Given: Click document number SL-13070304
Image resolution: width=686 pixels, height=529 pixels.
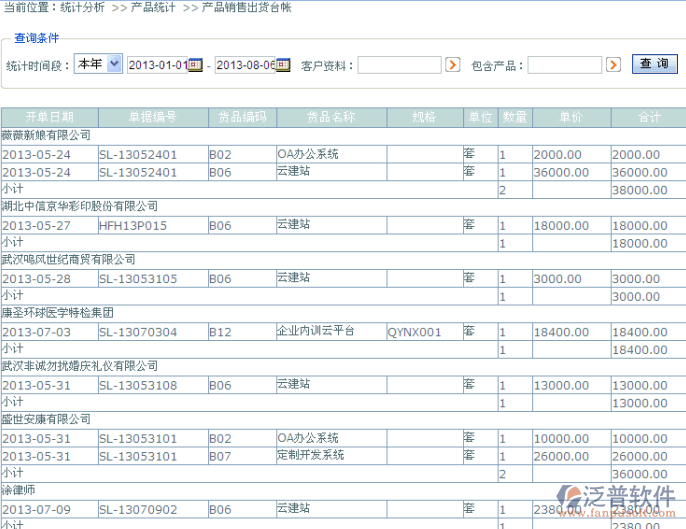Looking at the screenshot, I should (x=138, y=333).
